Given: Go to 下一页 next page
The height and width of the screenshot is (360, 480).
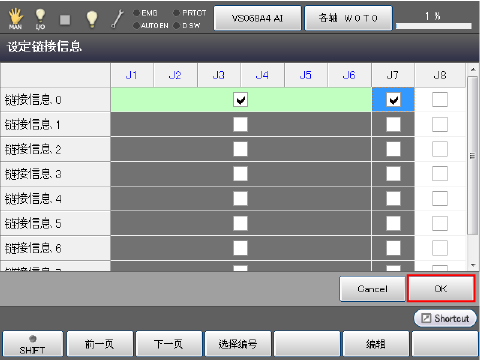Looking at the screenshot, I should tap(169, 344).
